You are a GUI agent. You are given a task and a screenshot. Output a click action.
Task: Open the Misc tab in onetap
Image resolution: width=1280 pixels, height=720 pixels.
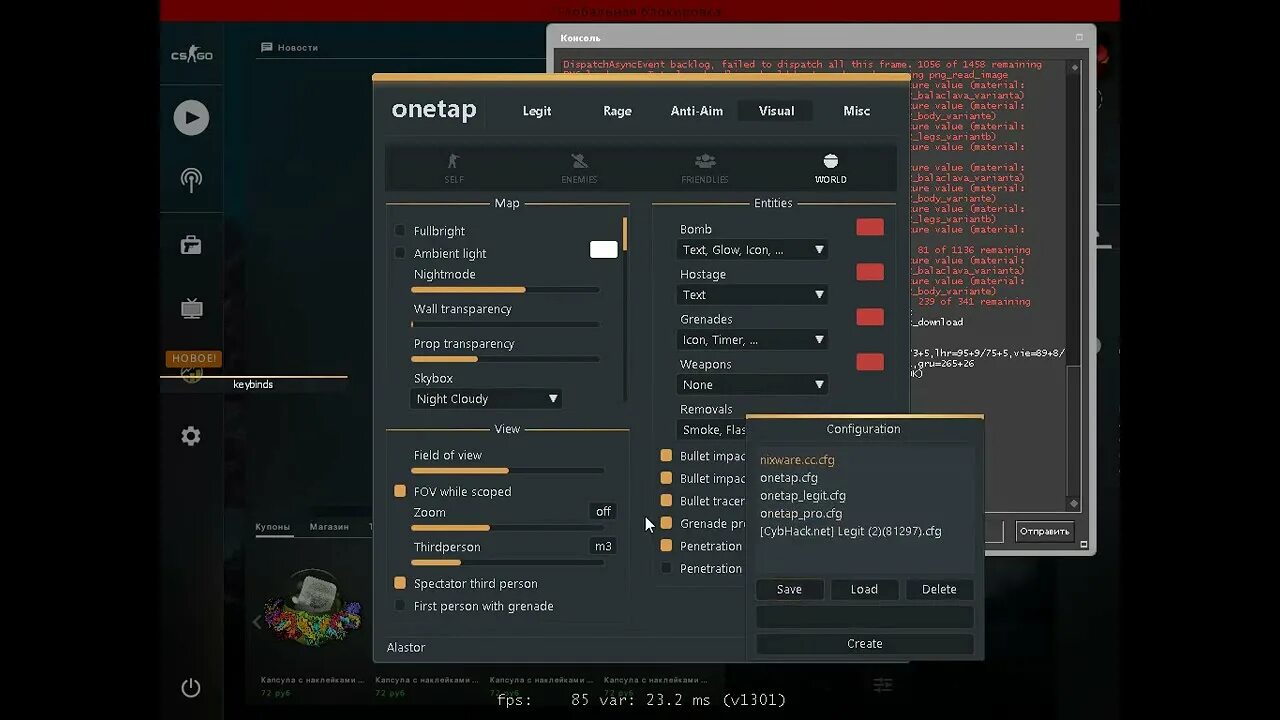pyautogui.click(x=856, y=111)
